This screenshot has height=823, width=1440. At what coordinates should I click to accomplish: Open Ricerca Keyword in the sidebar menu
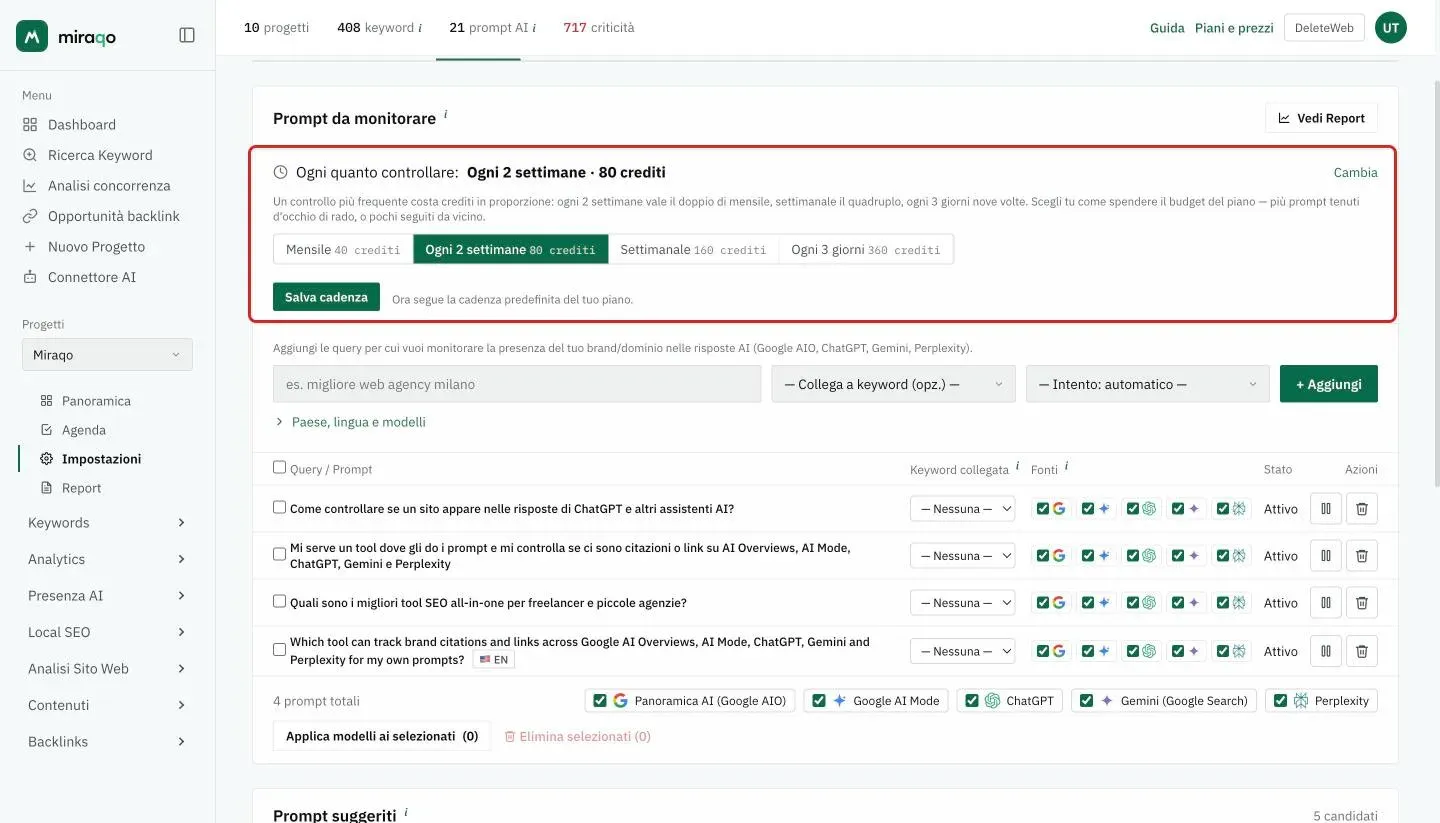point(100,155)
